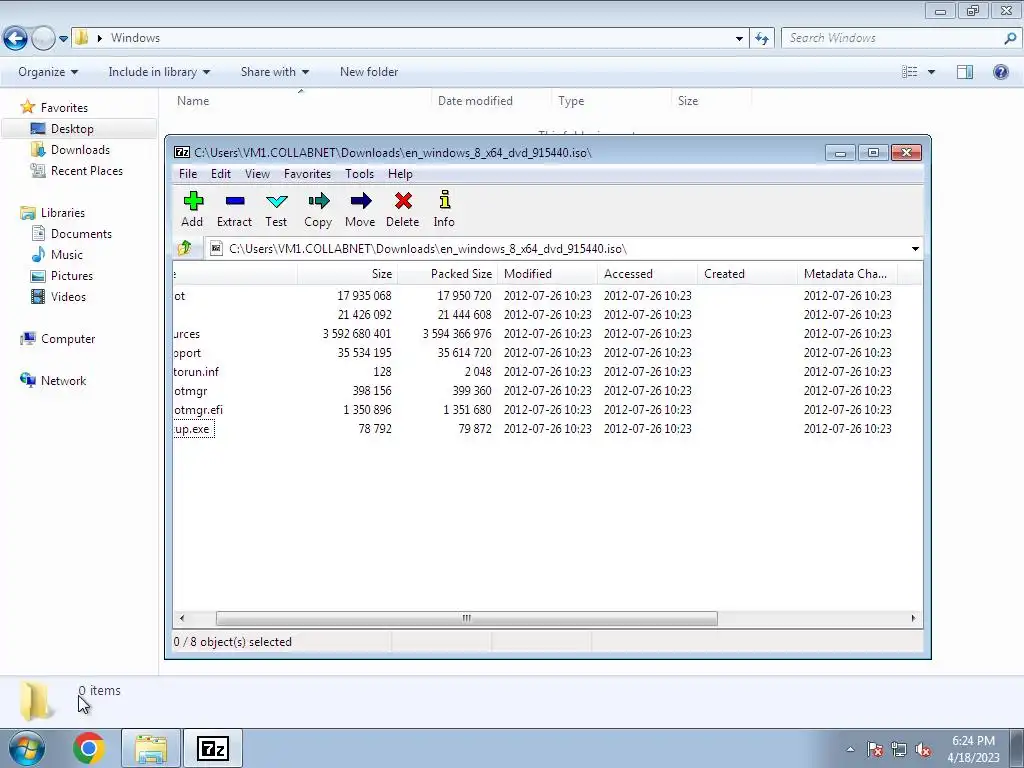Open Include in library dropdown
The width and height of the screenshot is (1024, 768).
tap(159, 72)
